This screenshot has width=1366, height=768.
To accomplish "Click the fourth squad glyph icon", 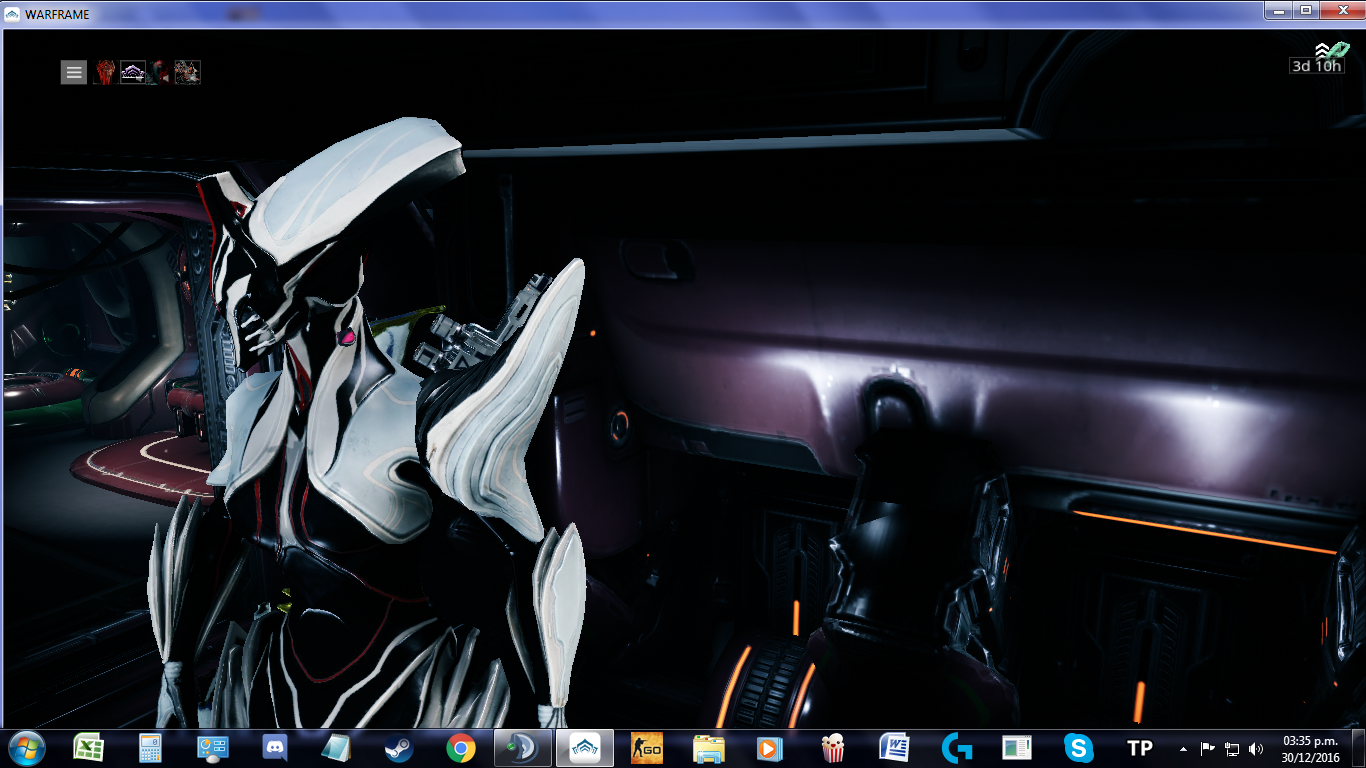I will pyautogui.click(x=188, y=72).
